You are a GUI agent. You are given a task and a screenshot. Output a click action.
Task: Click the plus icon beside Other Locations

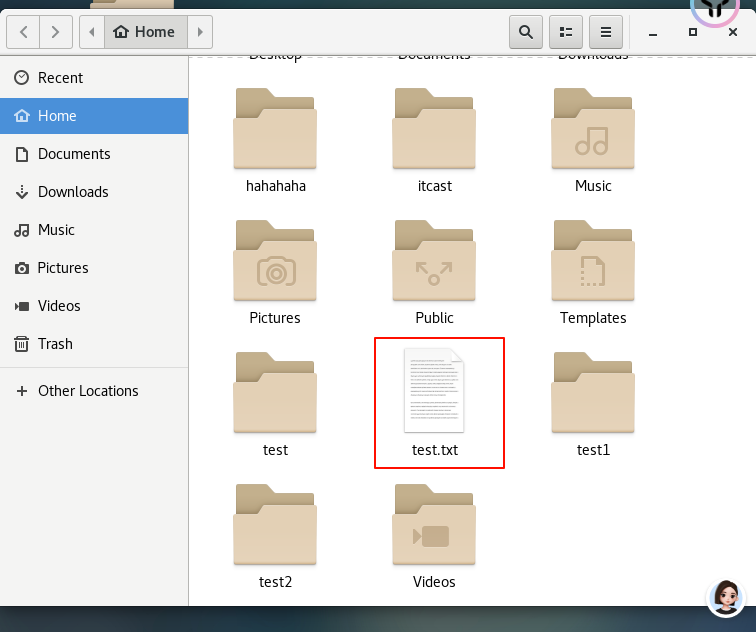[22, 391]
